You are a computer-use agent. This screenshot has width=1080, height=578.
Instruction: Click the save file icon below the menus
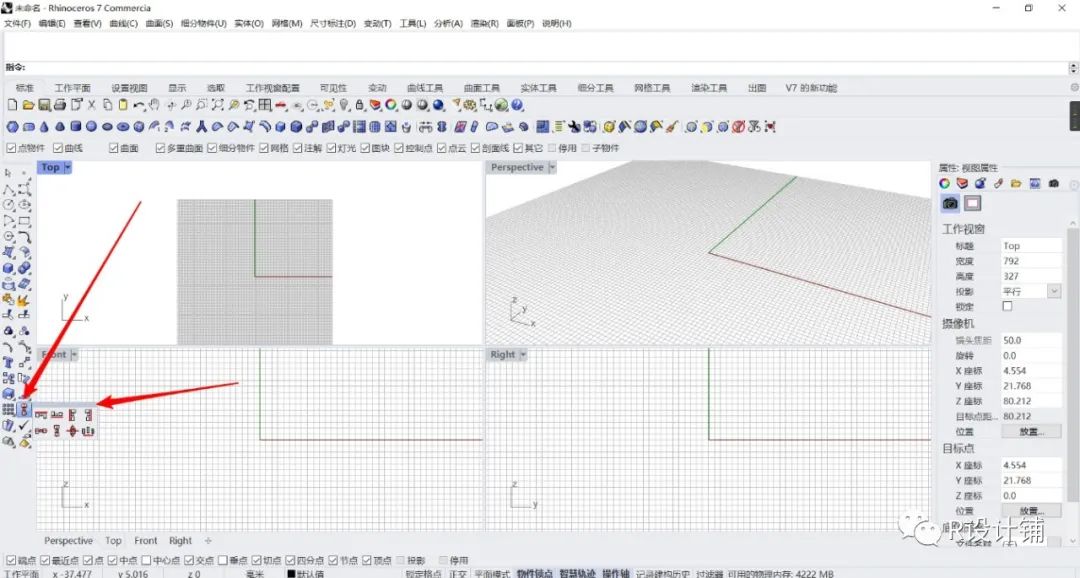pos(45,107)
